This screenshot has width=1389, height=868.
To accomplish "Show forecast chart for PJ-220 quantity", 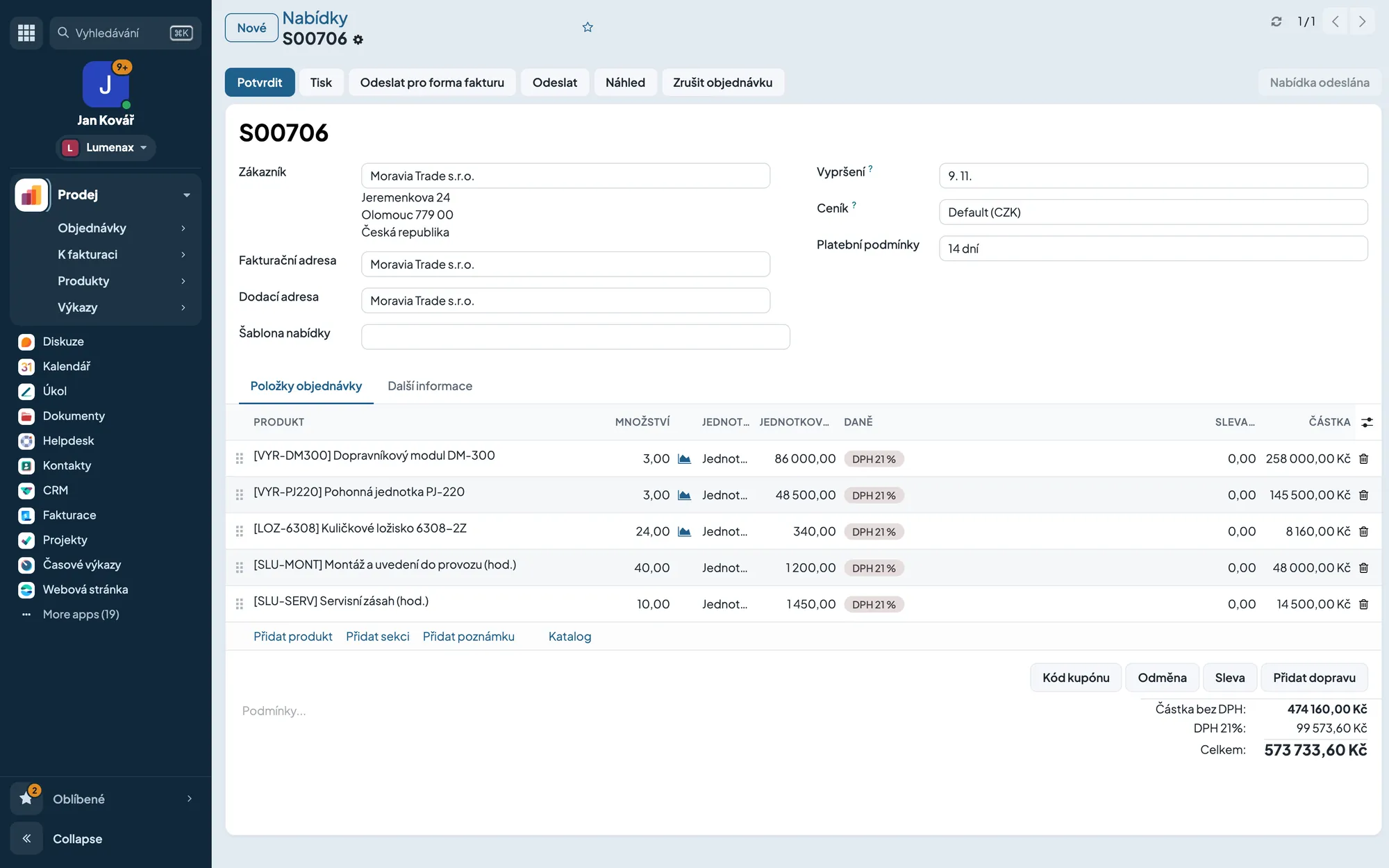I will pyautogui.click(x=684, y=495).
